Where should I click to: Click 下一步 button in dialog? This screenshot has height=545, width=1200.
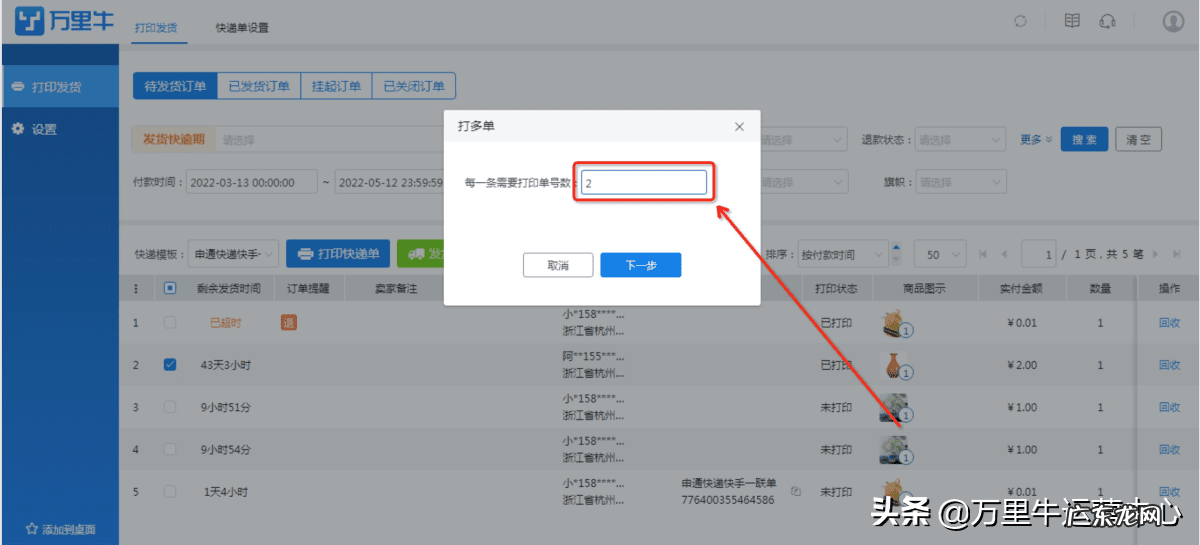coord(641,265)
